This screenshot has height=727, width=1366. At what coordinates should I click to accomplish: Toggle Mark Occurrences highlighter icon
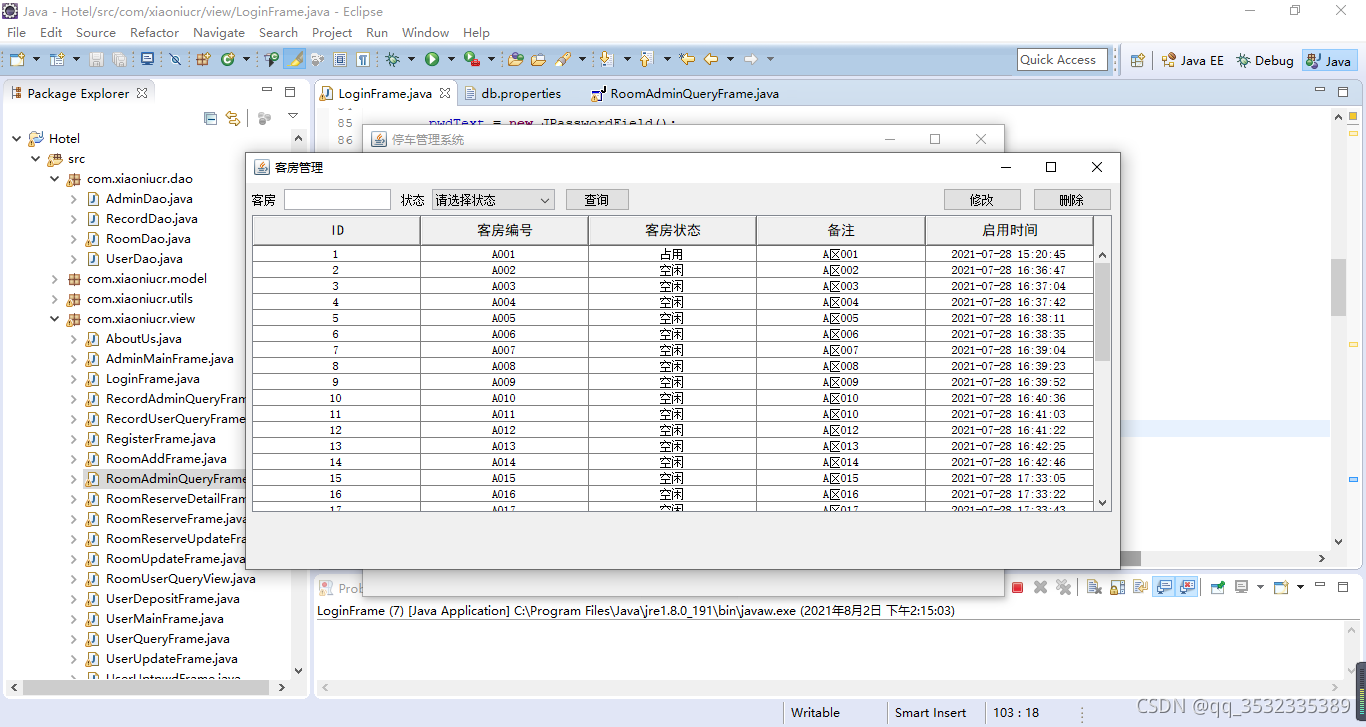(295, 59)
